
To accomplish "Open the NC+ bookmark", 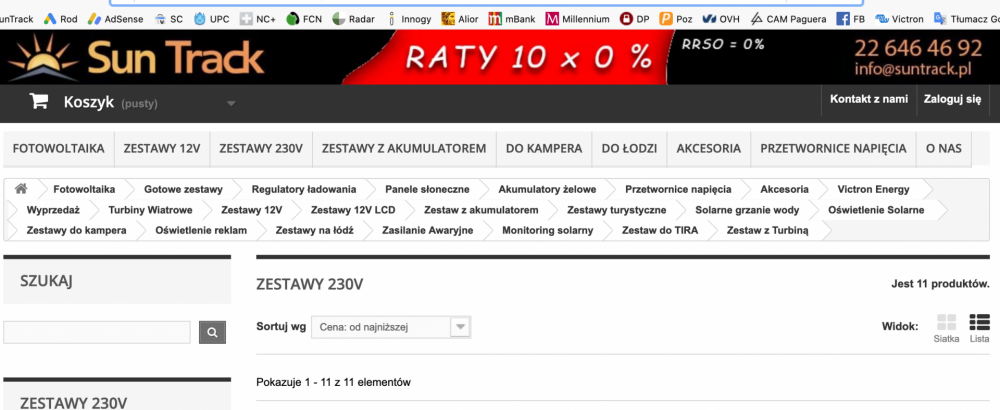I will [258, 19].
